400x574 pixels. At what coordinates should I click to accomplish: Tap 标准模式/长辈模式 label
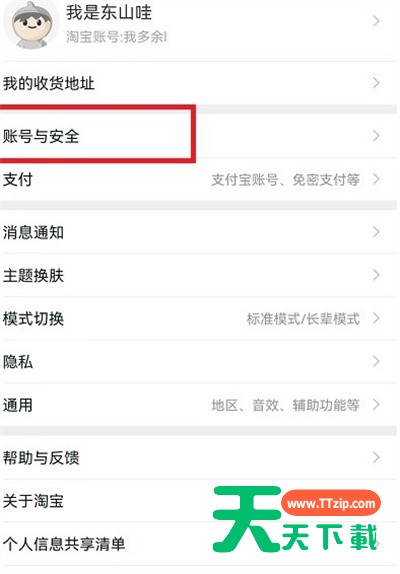pyautogui.click(x=303, y=319)
